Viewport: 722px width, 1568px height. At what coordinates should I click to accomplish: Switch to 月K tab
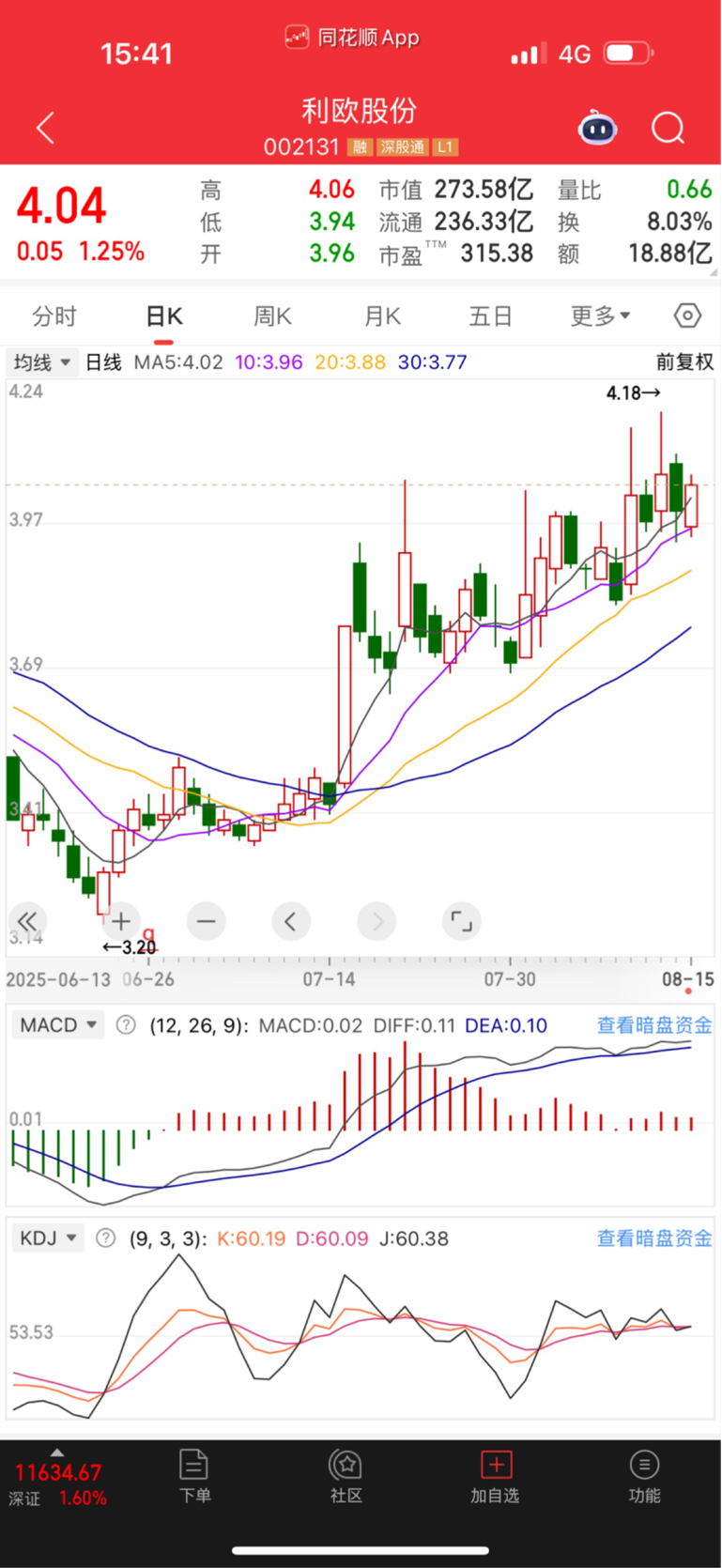click(382, 316)
